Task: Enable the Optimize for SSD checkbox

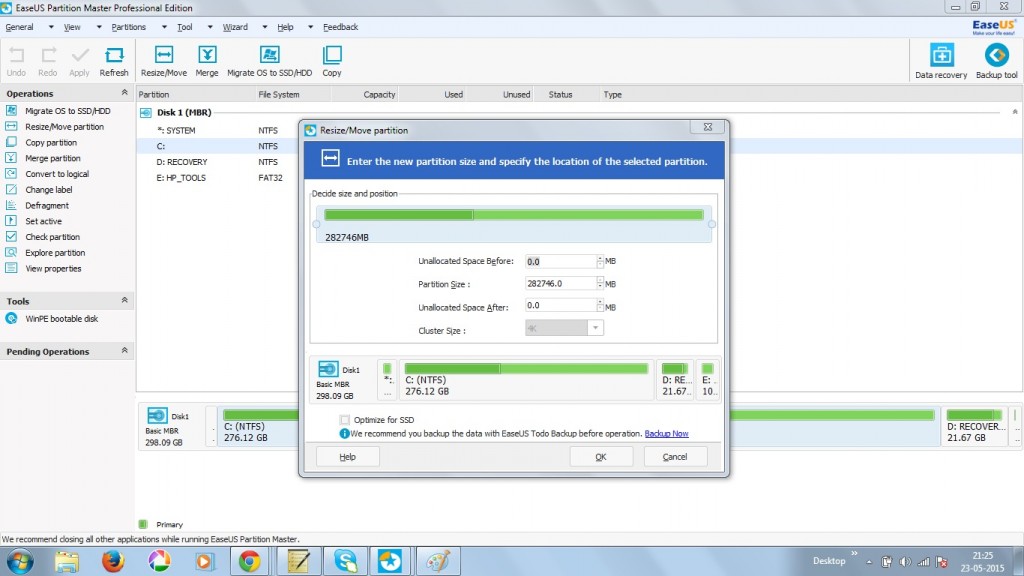Action: tap(344, 420)
